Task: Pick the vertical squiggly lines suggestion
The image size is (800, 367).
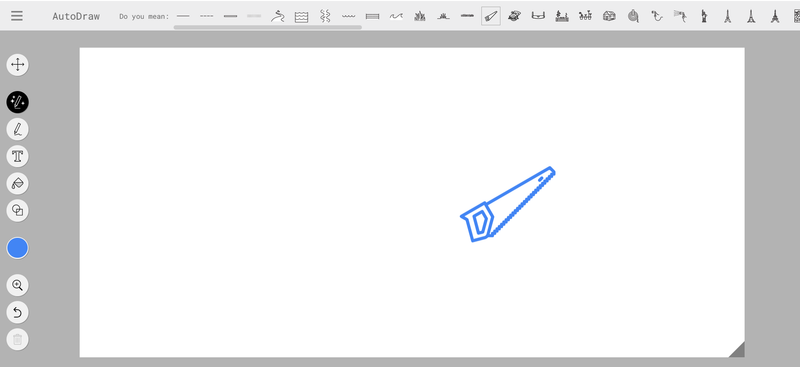Action: point(325,16)
